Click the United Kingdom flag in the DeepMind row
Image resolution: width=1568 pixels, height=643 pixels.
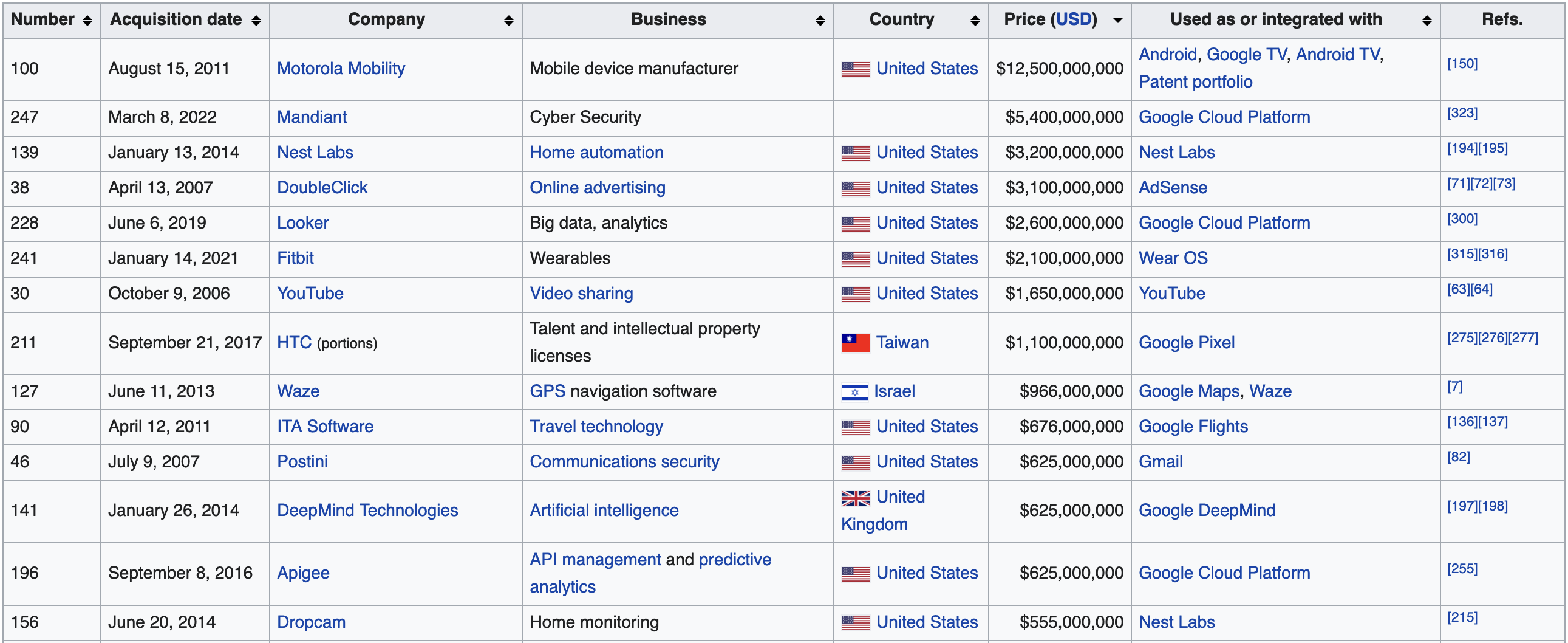click(857, 497)
